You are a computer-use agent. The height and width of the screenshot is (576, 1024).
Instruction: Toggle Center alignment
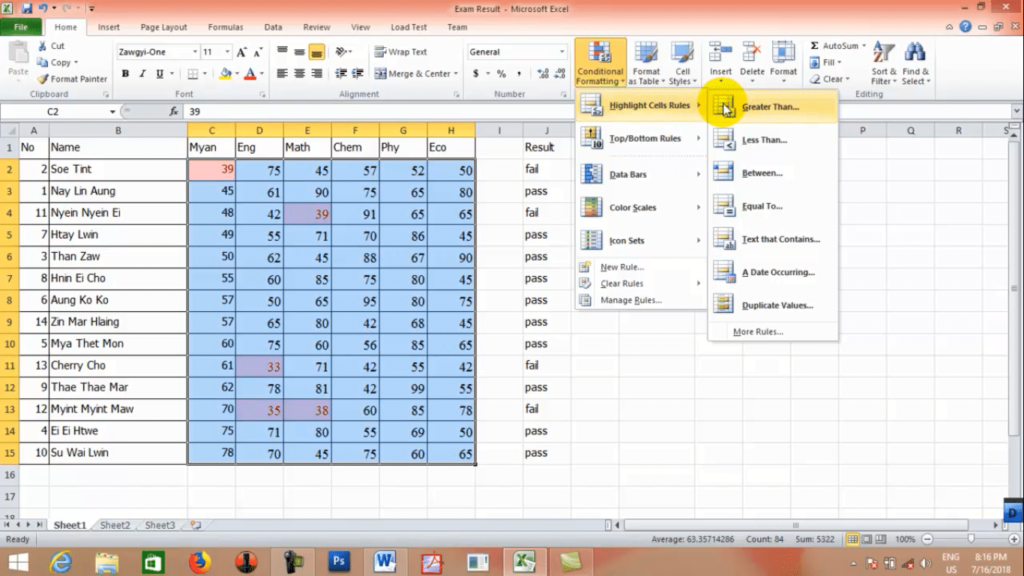(x=299, y=74)
